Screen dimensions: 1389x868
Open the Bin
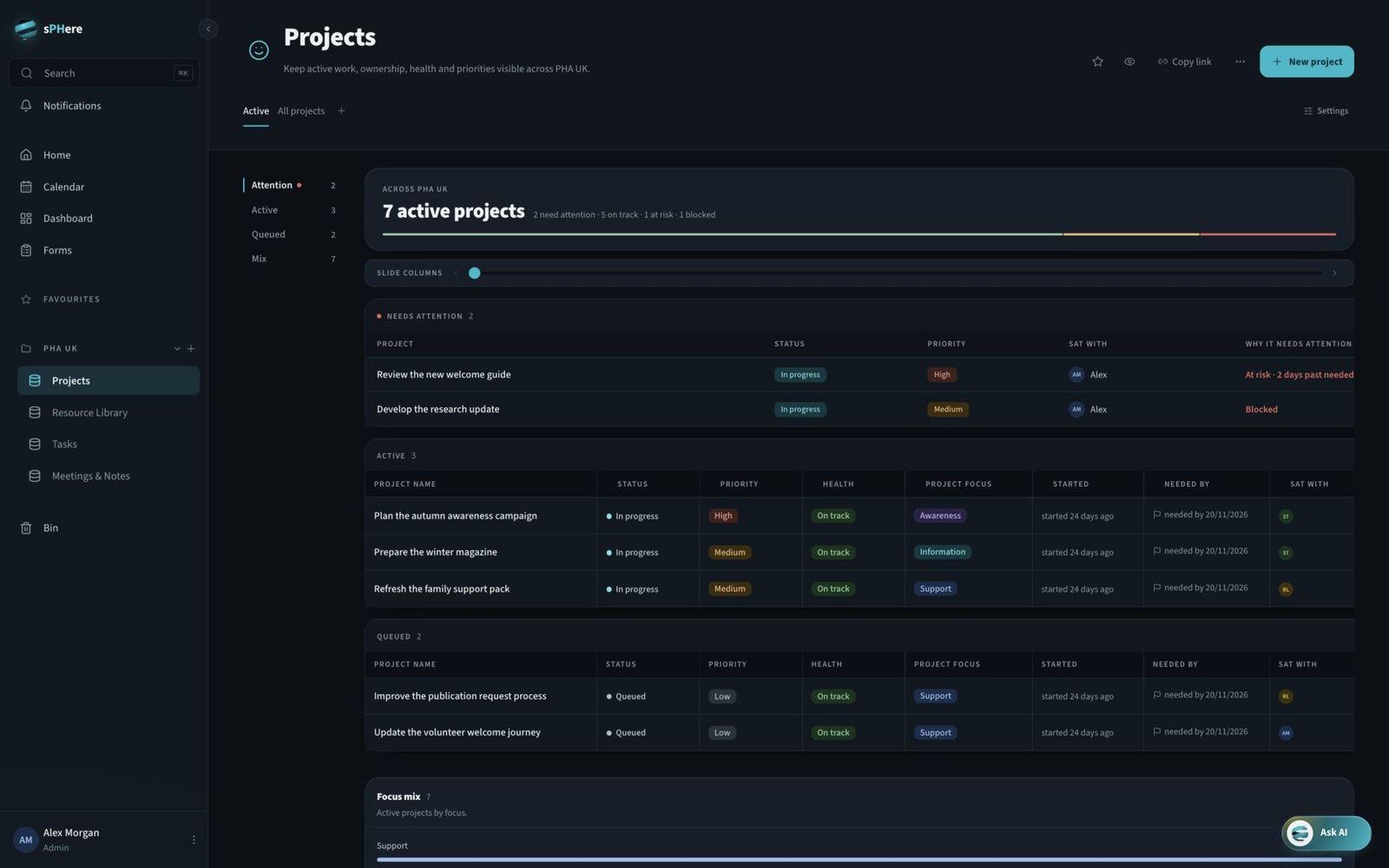coord(104,528)
